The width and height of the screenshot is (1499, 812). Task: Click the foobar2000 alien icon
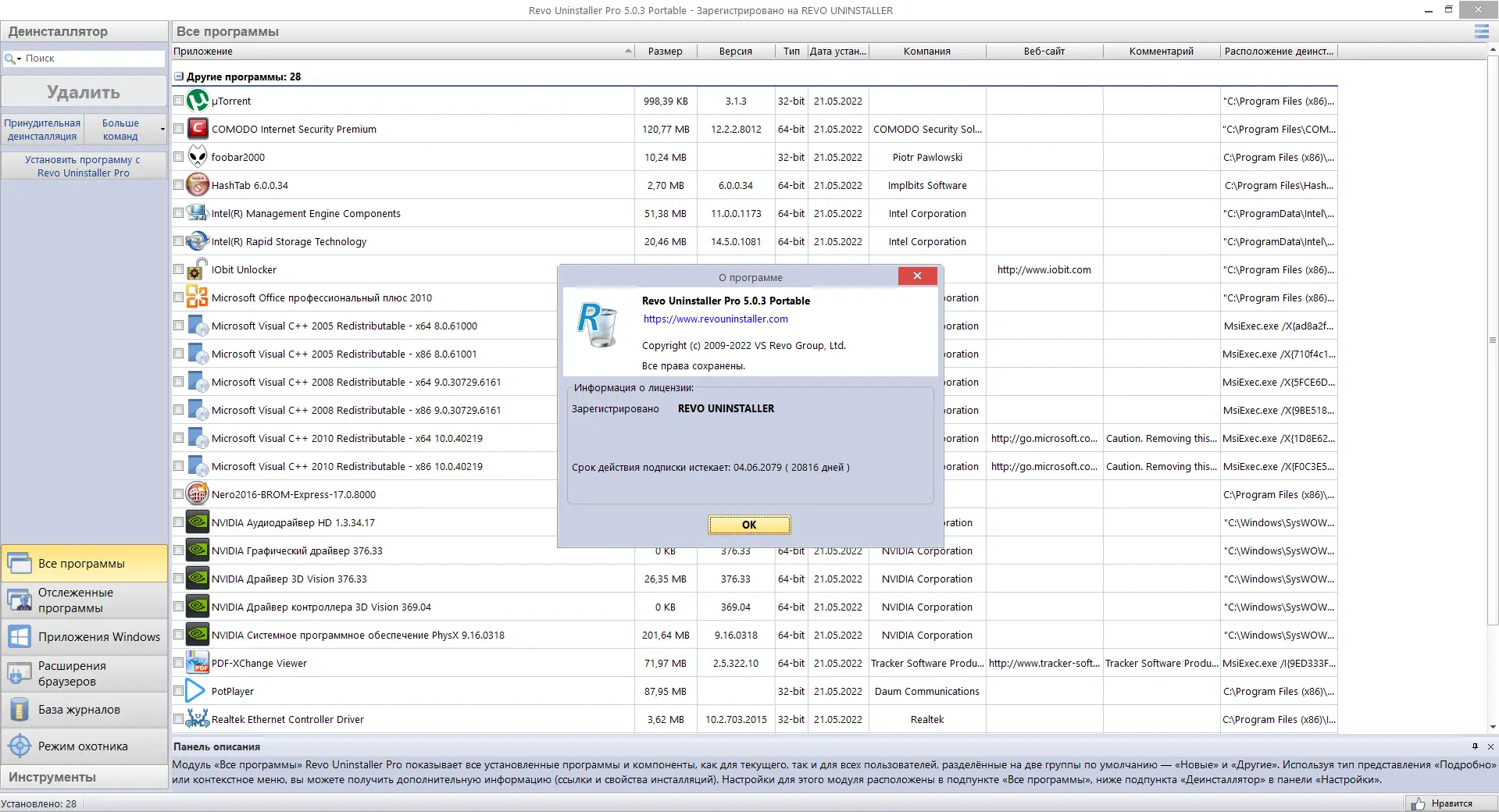pyautogui.click(x=198, y=157)
